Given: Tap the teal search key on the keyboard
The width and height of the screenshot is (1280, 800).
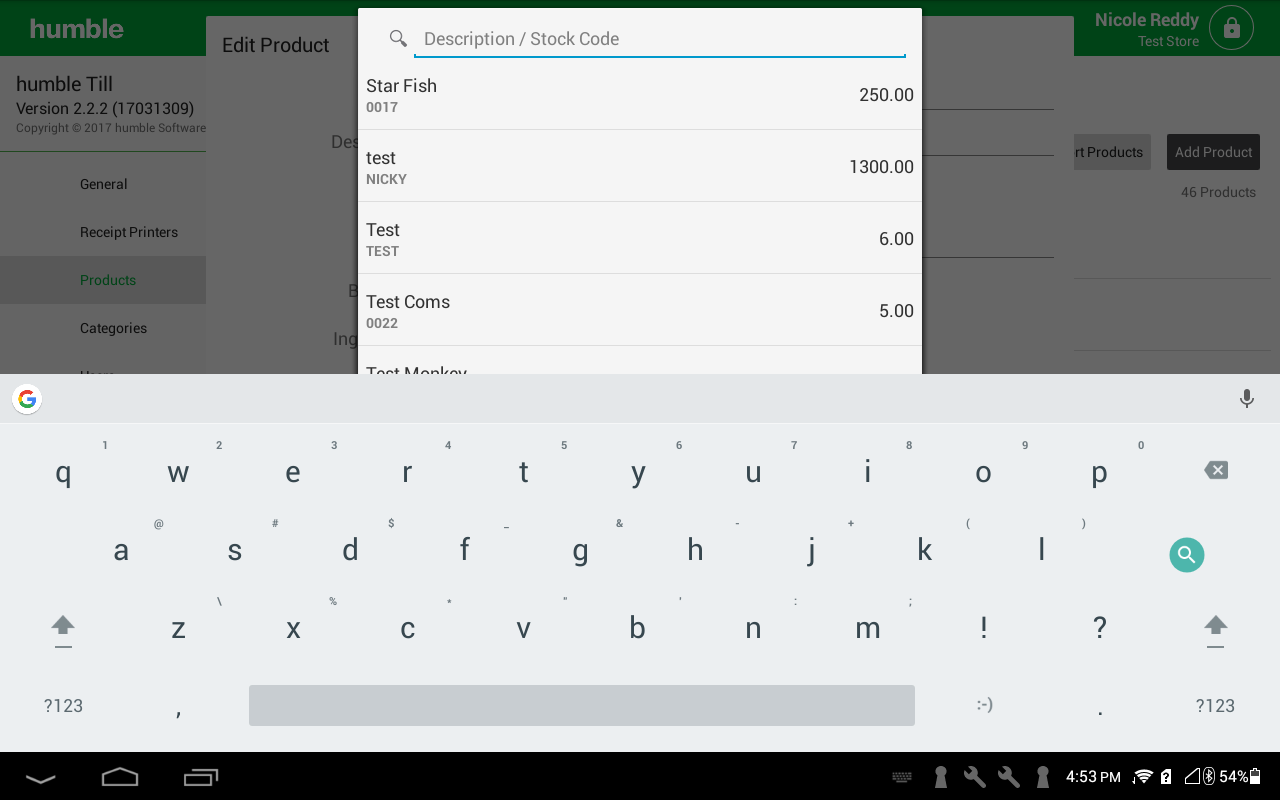Looking at the screenshot, I should 1187,555.
